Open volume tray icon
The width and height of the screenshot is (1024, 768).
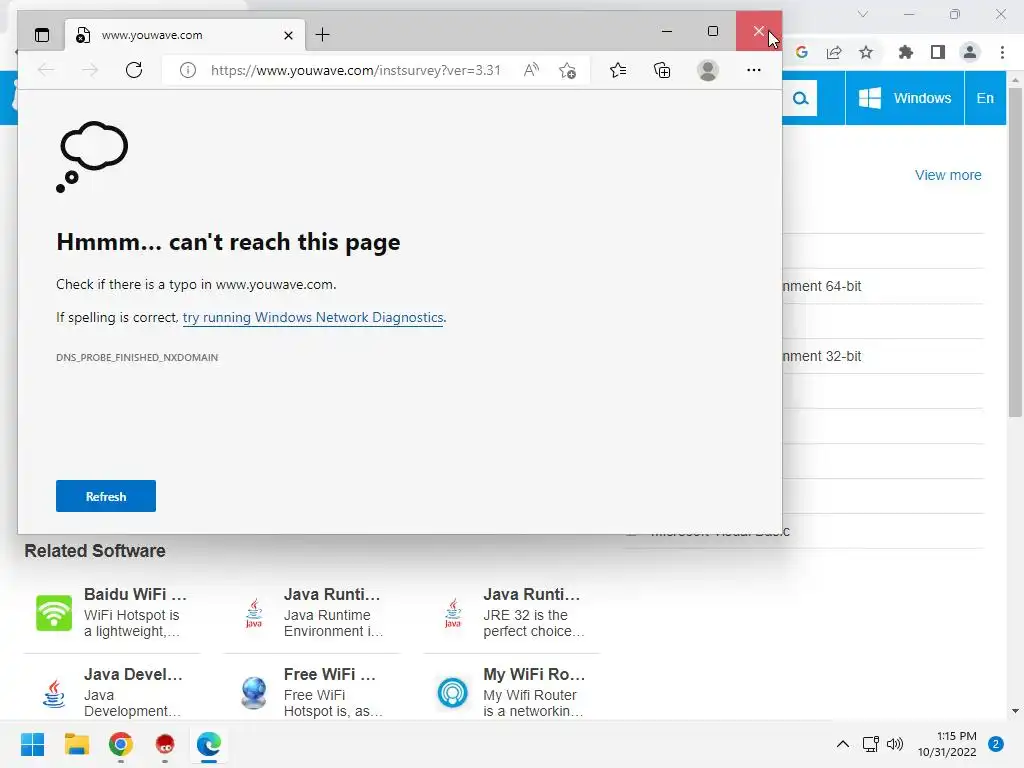[x=895, y=744]
